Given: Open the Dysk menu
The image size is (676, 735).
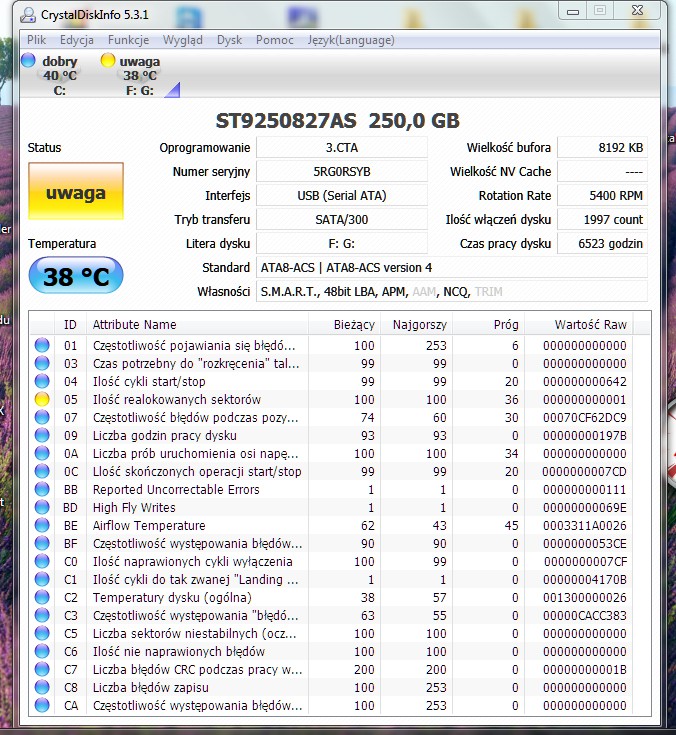Looking at the screenshot, I should coord(229,40).
